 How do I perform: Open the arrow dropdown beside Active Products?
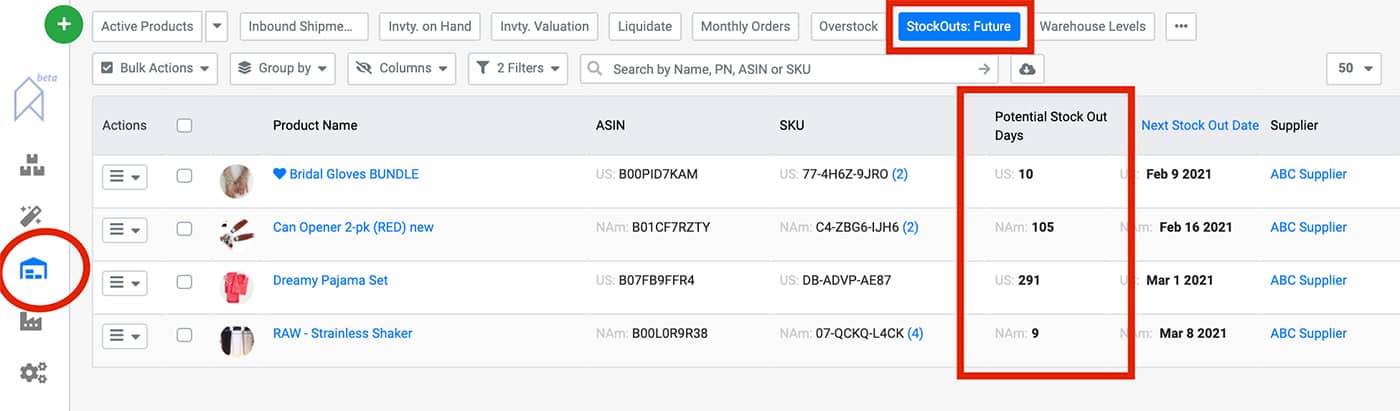click(217, 27)
